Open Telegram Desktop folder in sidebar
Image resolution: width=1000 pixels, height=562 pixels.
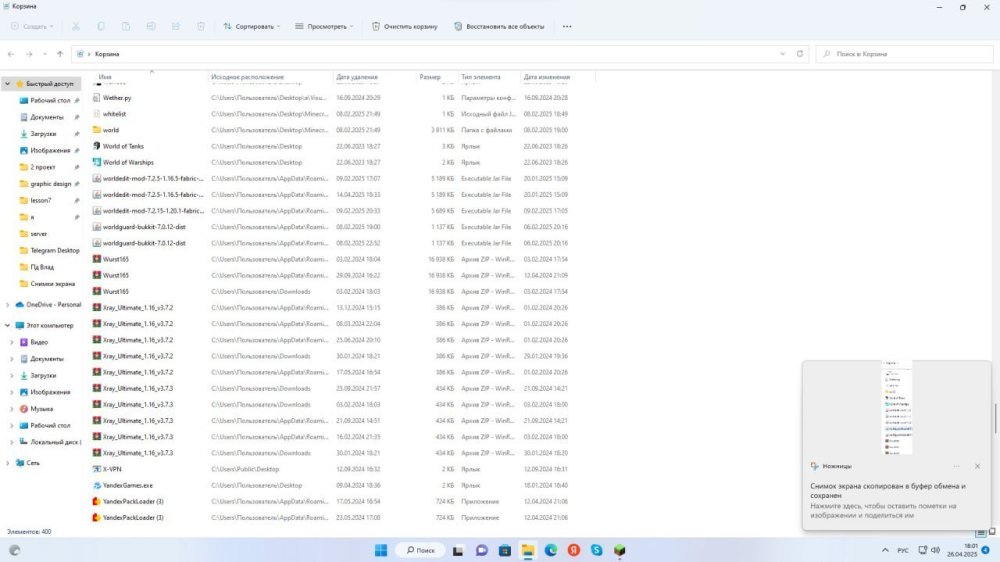click(55, 250)
